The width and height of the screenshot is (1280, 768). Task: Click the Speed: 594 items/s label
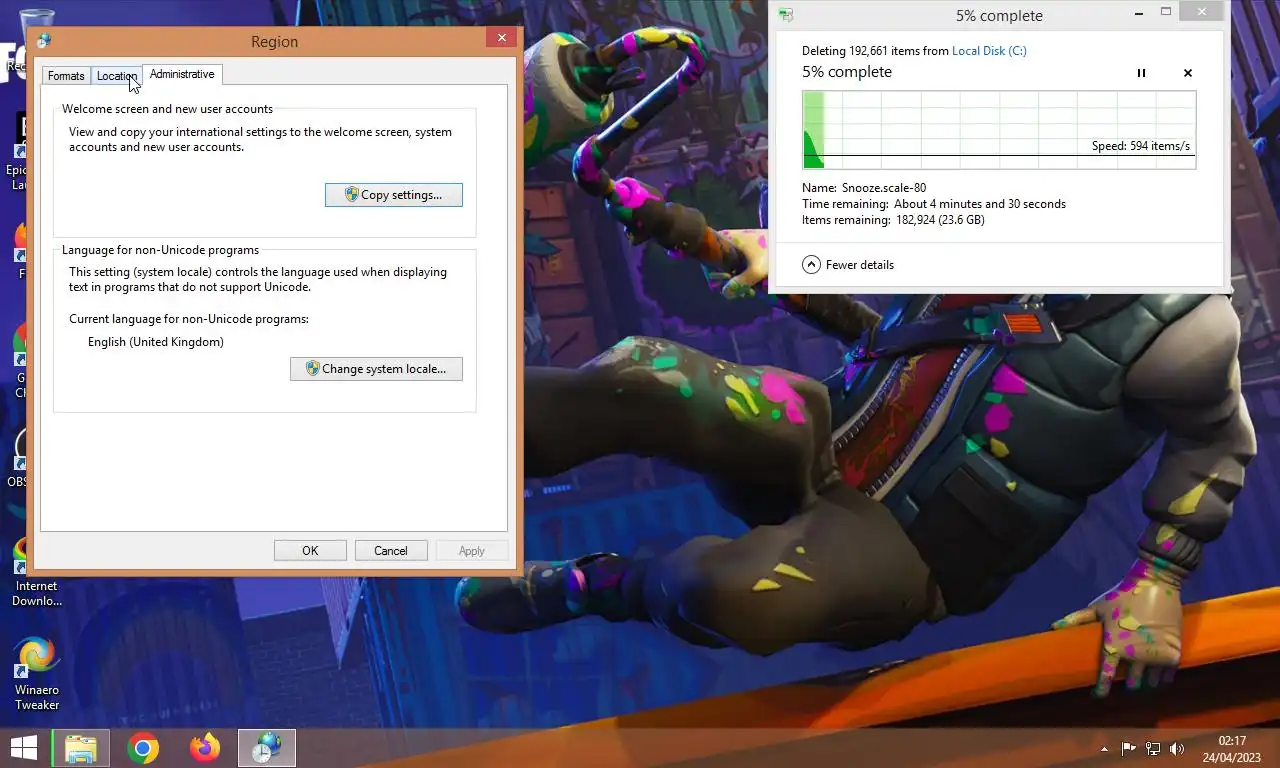1141,146
